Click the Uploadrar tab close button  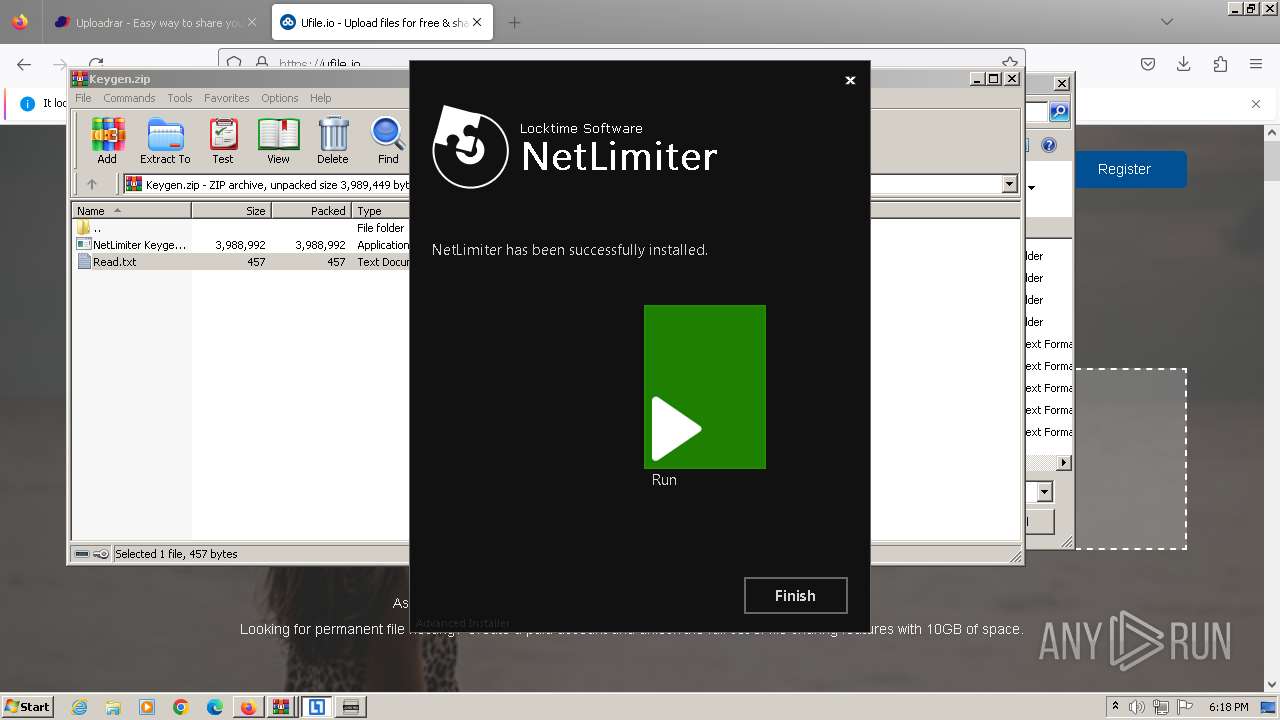pos(251,22)
